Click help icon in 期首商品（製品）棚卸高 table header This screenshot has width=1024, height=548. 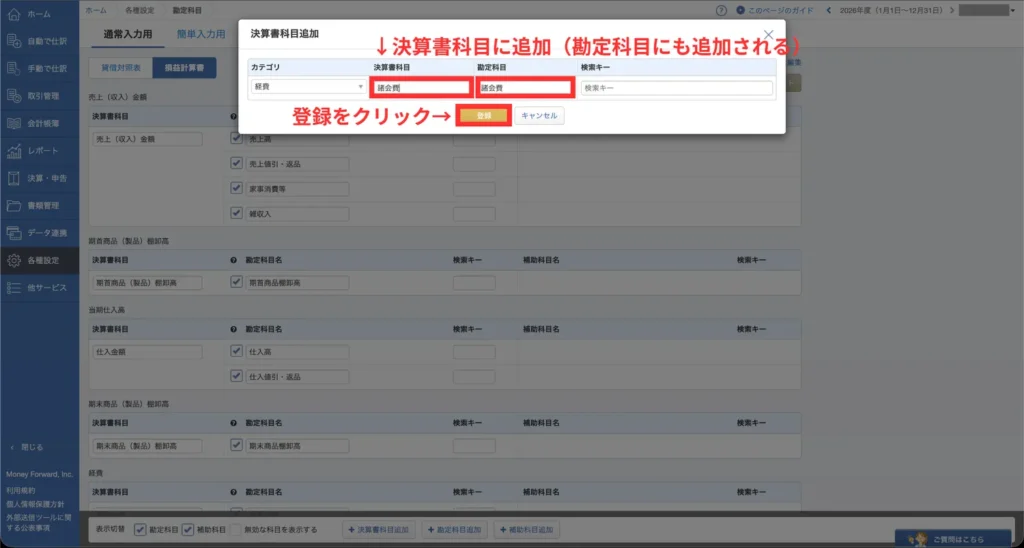pyautogui.click(x=234, y=260)
